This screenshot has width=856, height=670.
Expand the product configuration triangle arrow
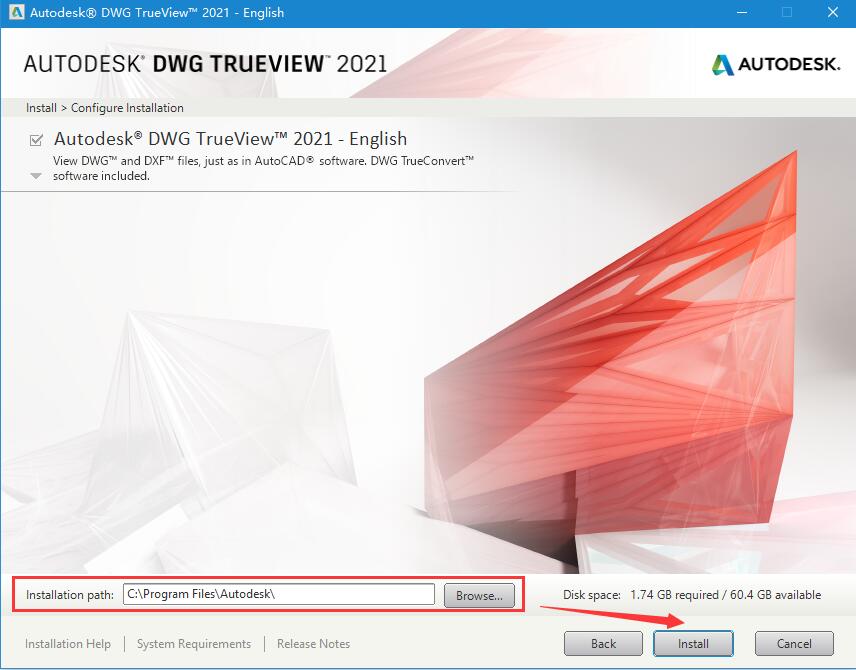[36, 176]
